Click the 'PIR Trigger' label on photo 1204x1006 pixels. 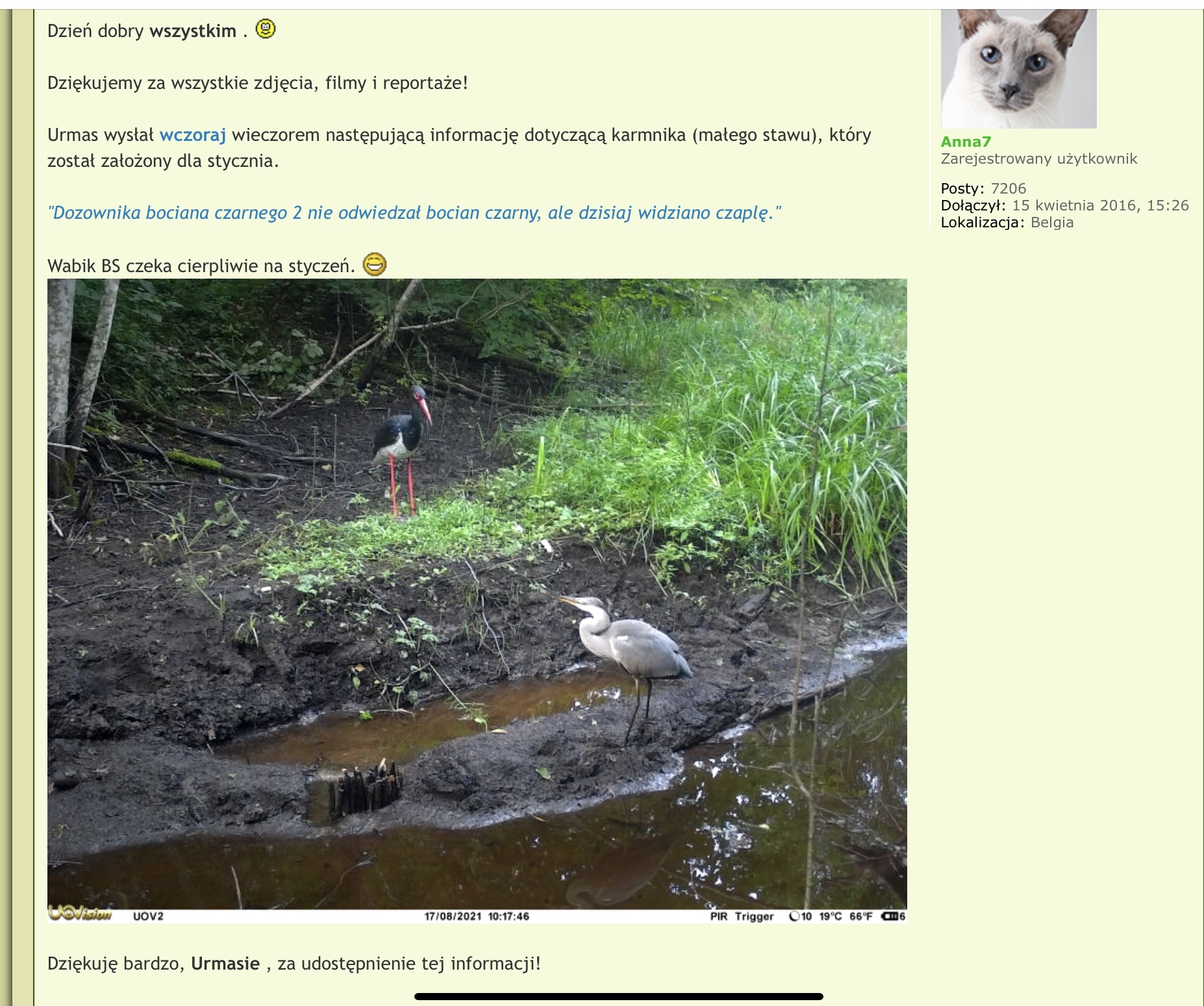click(742, 916)
